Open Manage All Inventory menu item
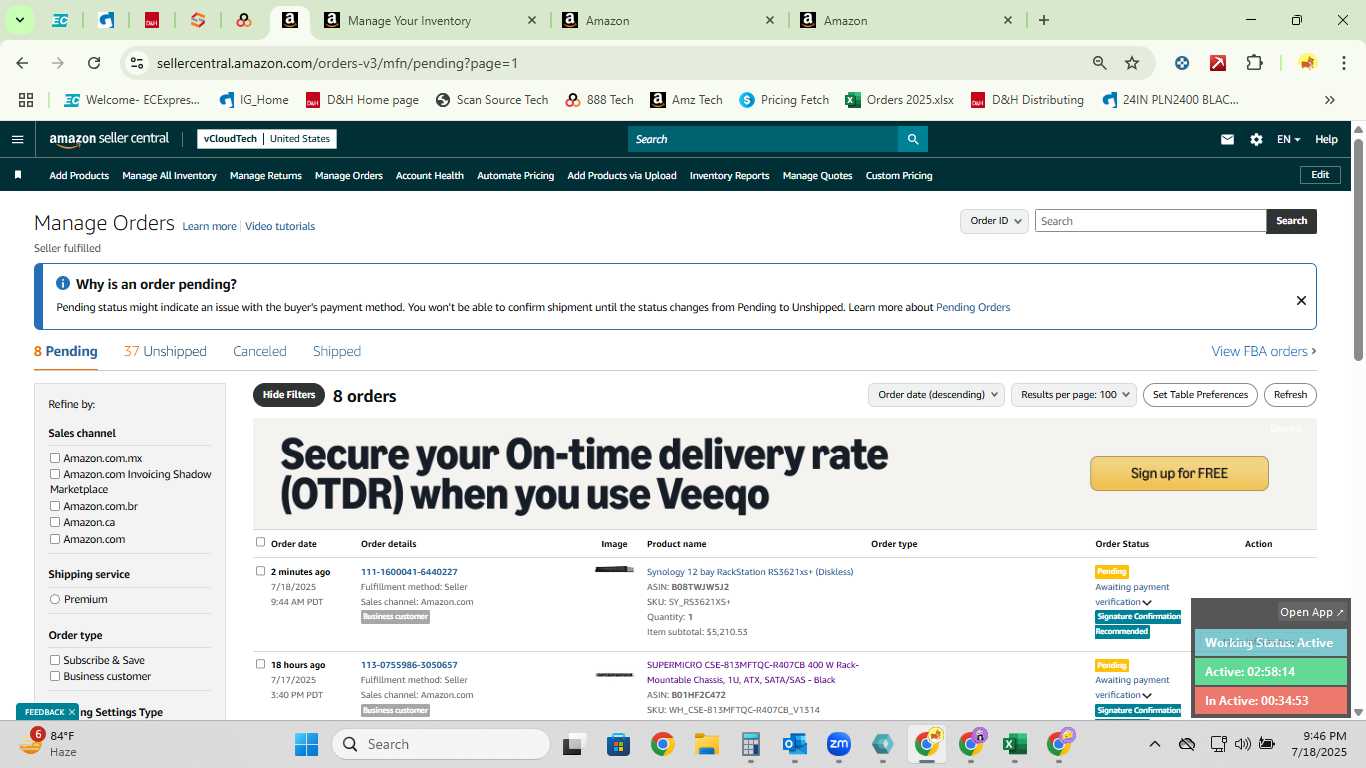The image size is (1366, 768). tap(169, 175)
